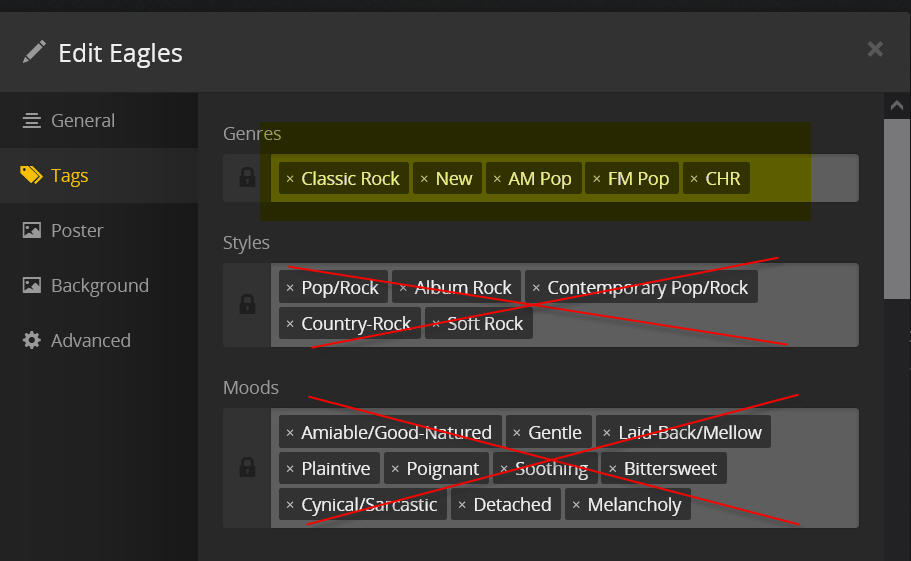Click the Genres heading

(x=252, y=134)
